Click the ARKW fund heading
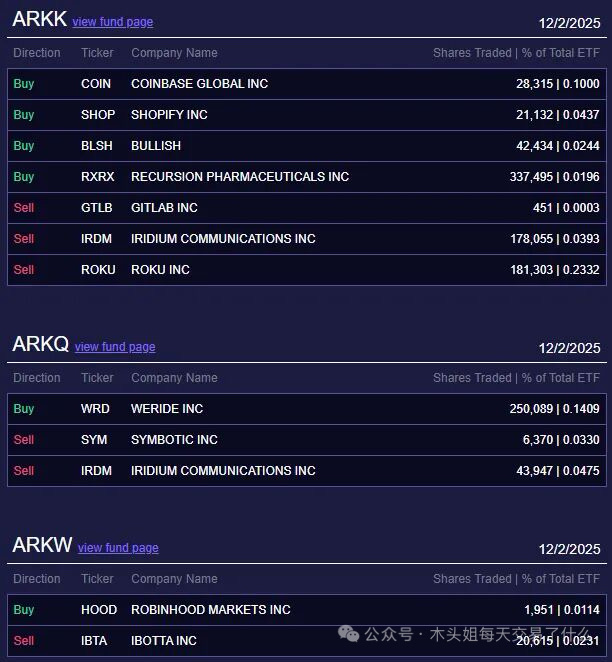 point(42,545)
